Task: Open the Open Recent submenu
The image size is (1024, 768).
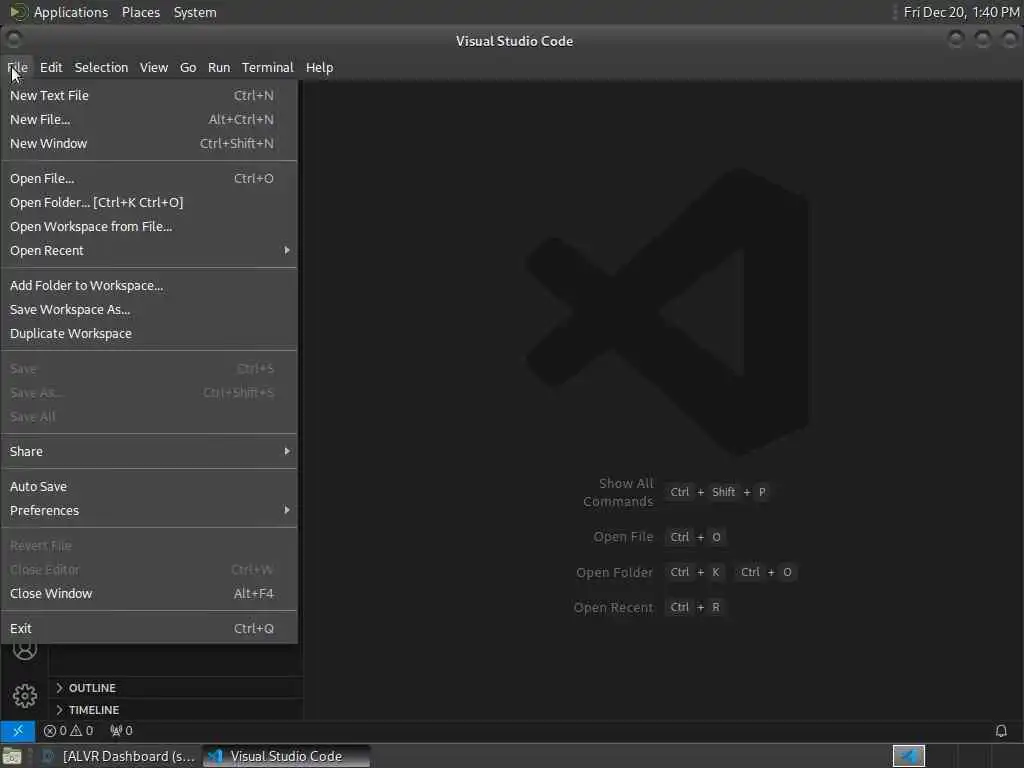Action: click(x=149, y=251)
